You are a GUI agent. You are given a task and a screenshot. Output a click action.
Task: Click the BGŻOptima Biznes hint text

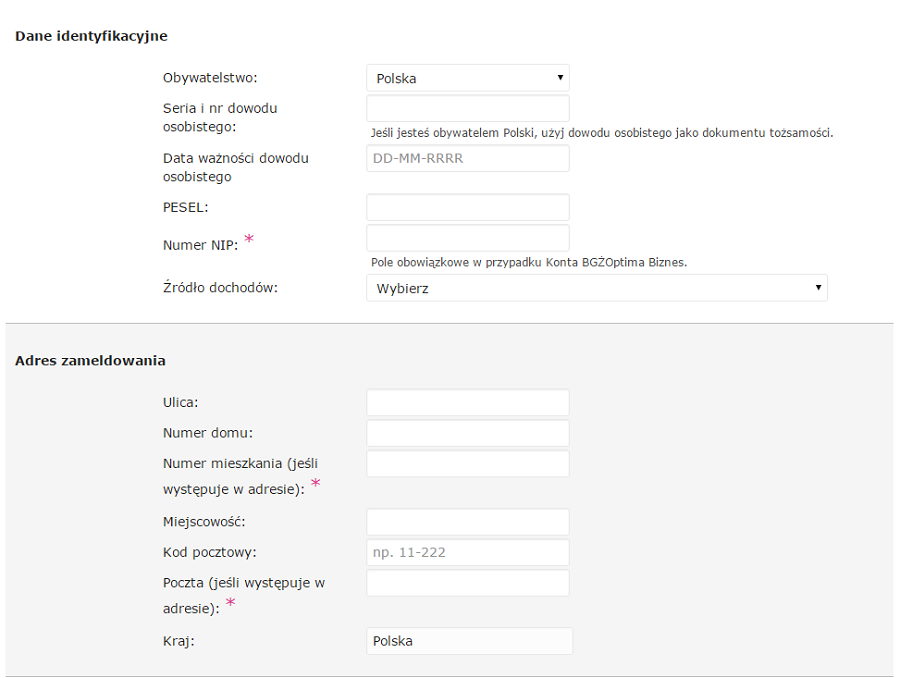point(529,262)
